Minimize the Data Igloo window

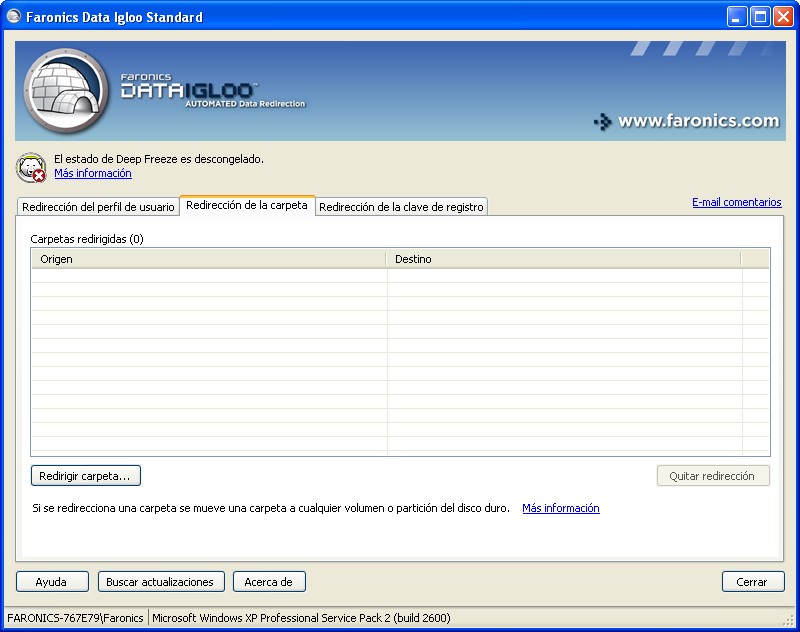tap(737, 17)
